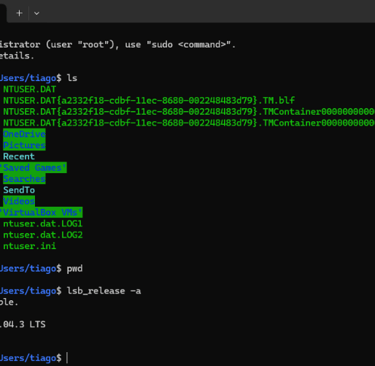Click the 'Saved Games' directory entry
This screenshot has height=366, width=375.
pos(33,168)
